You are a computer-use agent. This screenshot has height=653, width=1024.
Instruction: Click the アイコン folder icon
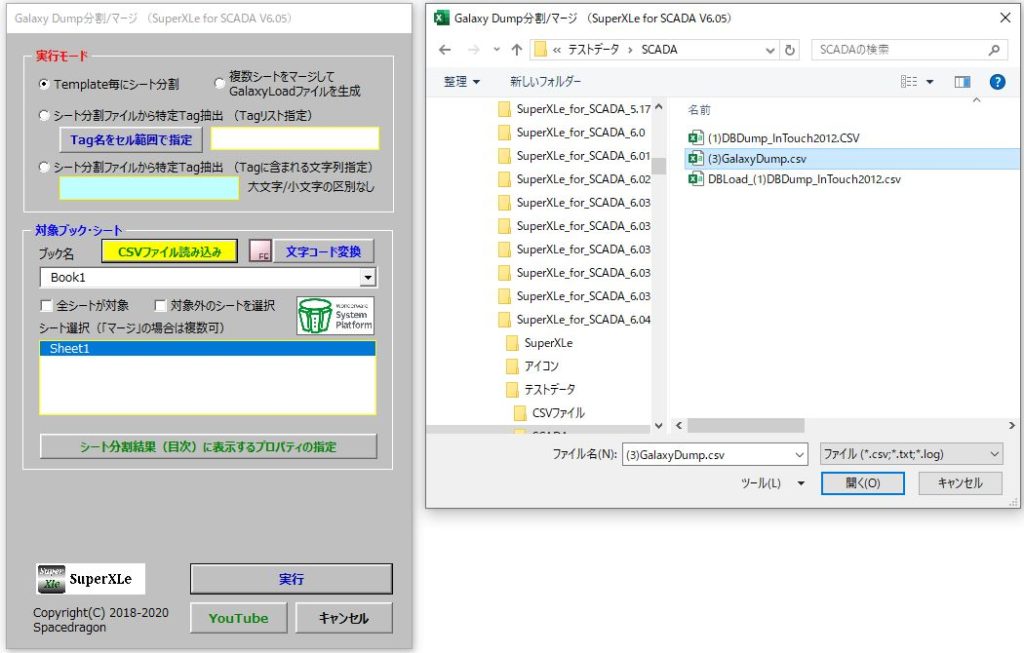tap(513, 366)
